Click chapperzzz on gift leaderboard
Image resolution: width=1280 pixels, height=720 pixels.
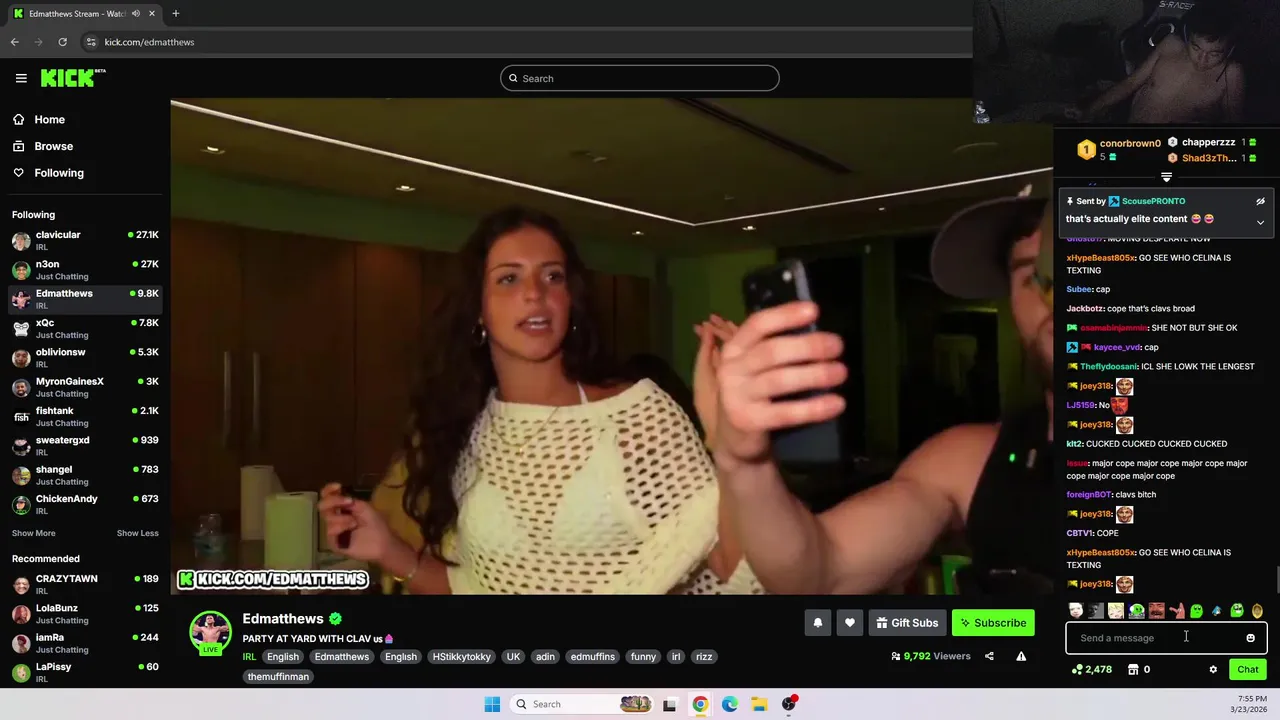(x=1208, y=142)
